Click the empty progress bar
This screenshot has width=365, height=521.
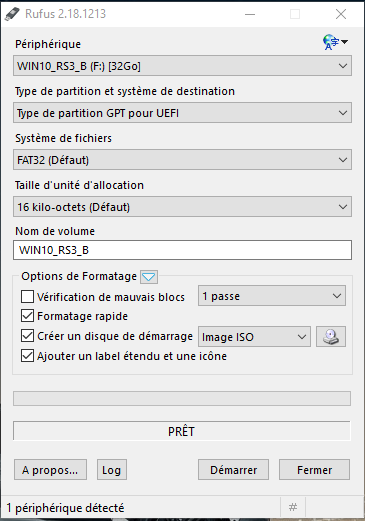[182, 398]
